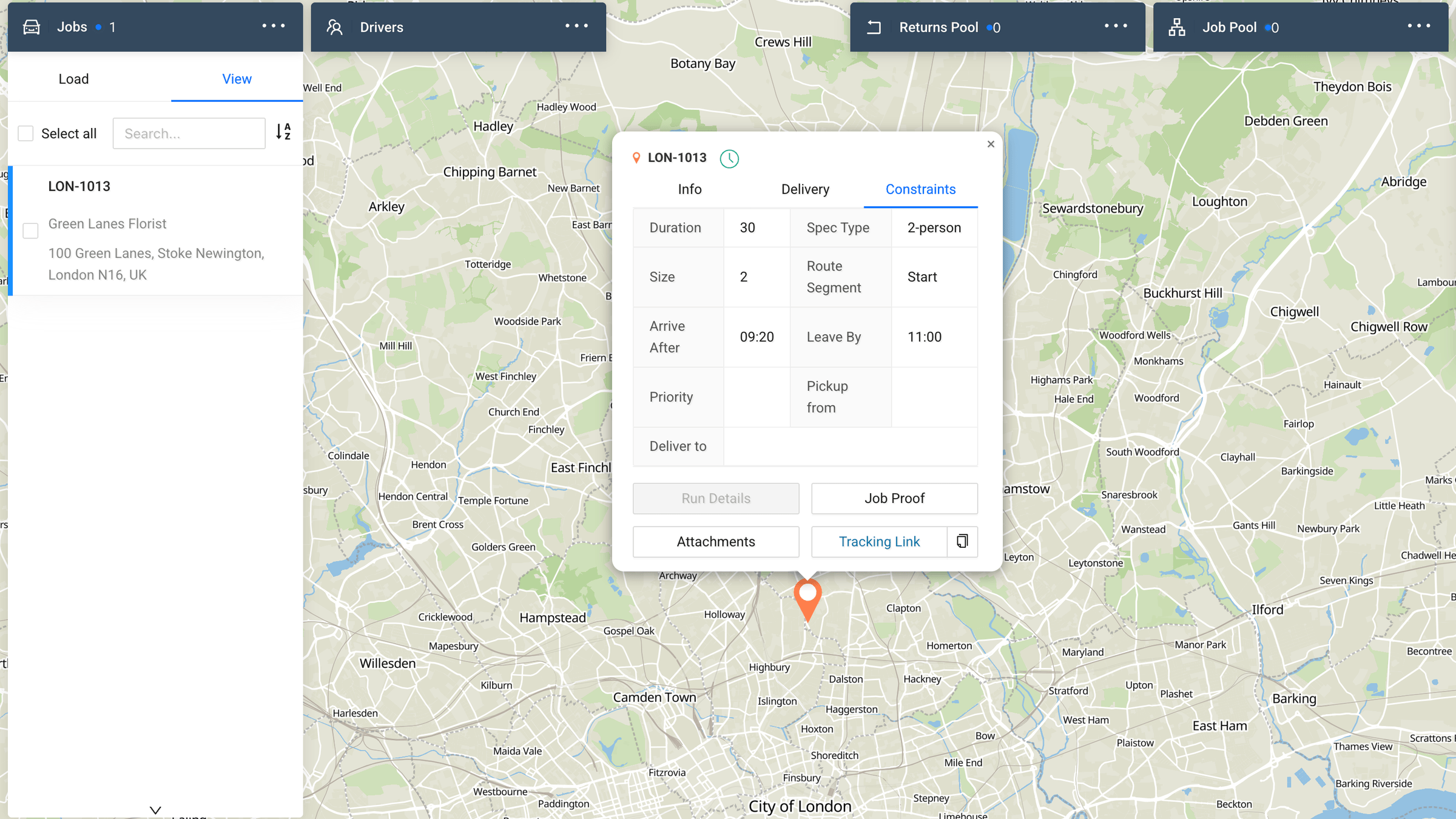Image resolution: width=1456 pixels, height=819 pixels.
Task: Follow the Tracking Link
Action: click(879, 542)
